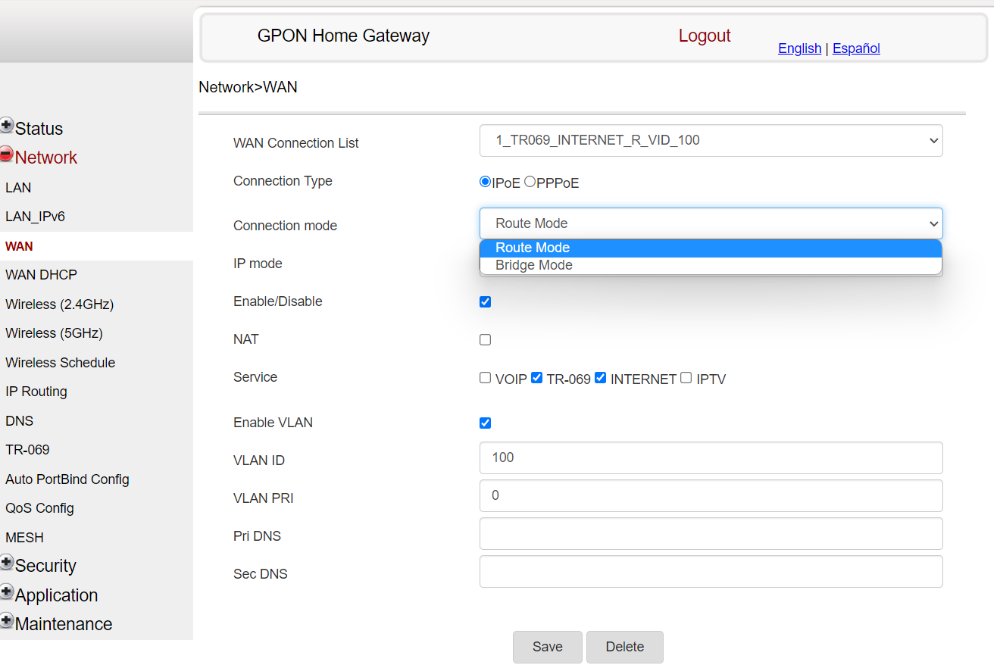Select Route Mode option in list
Viewport: 1000px width, 665px height.
(711, 247)
